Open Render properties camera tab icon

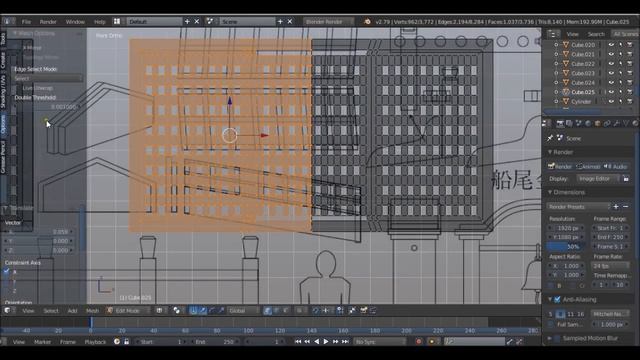560,123
